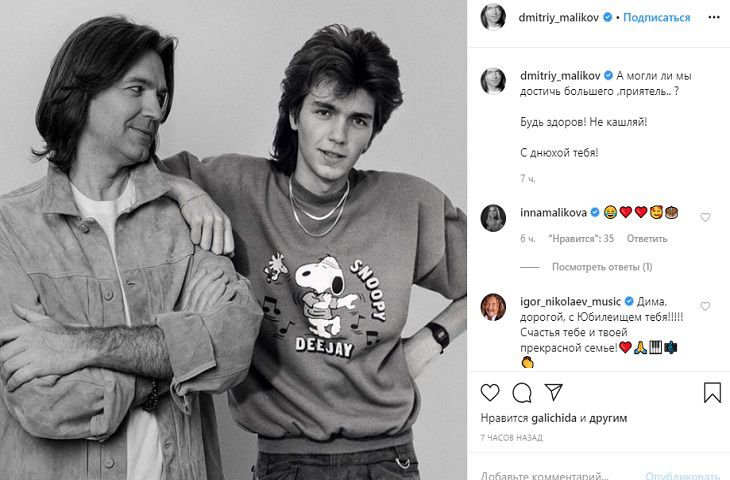Click "Ответить" under innamalikova's comment
The image size is (730, 480).
[646, 239]
